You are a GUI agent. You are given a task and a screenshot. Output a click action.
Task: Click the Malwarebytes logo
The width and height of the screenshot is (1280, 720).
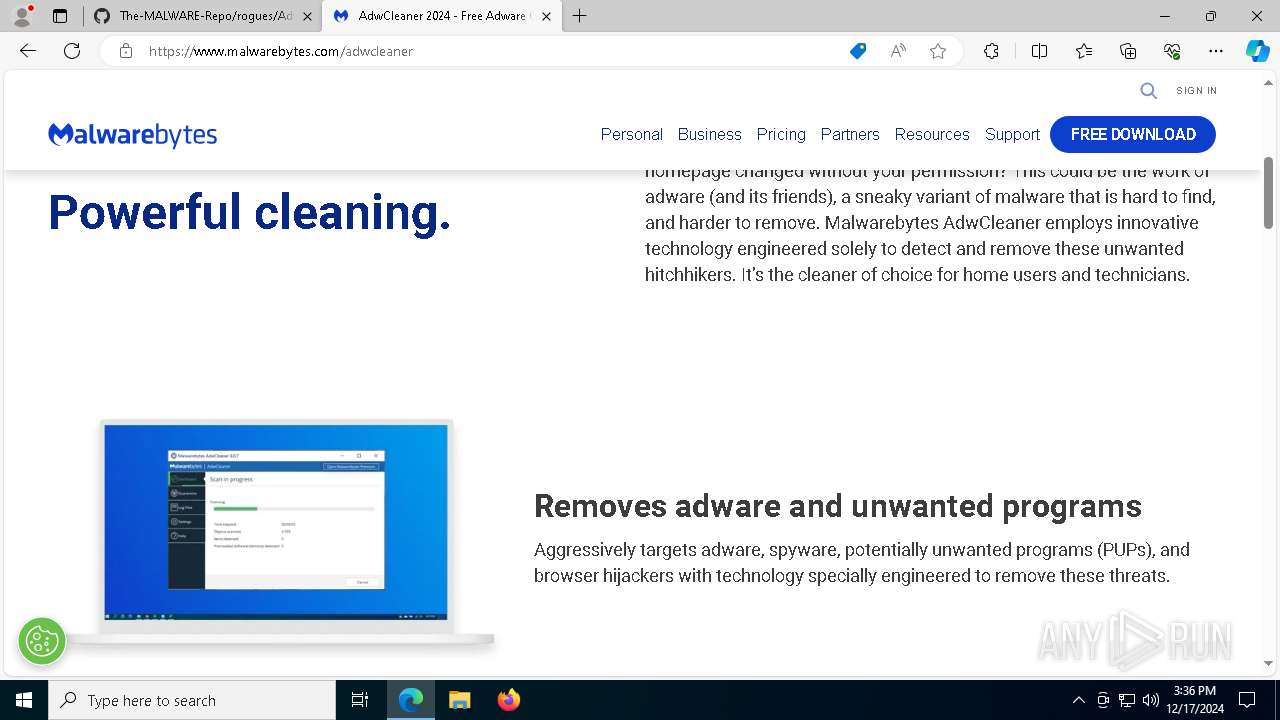(x=133, y=135)
